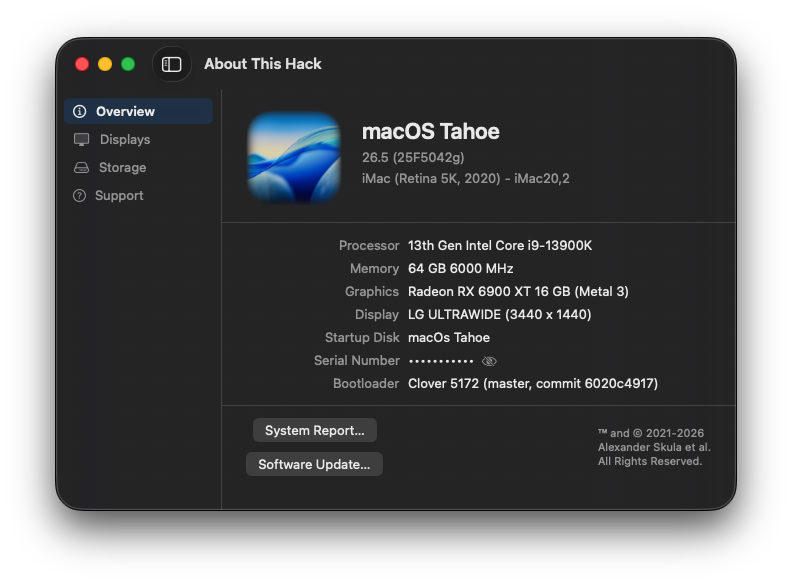Click the model text 'iMac (Retina 5K, 2020) - iMac20,2'
The width and height of the screenshot is (792, 584).
tap(466, 178)
